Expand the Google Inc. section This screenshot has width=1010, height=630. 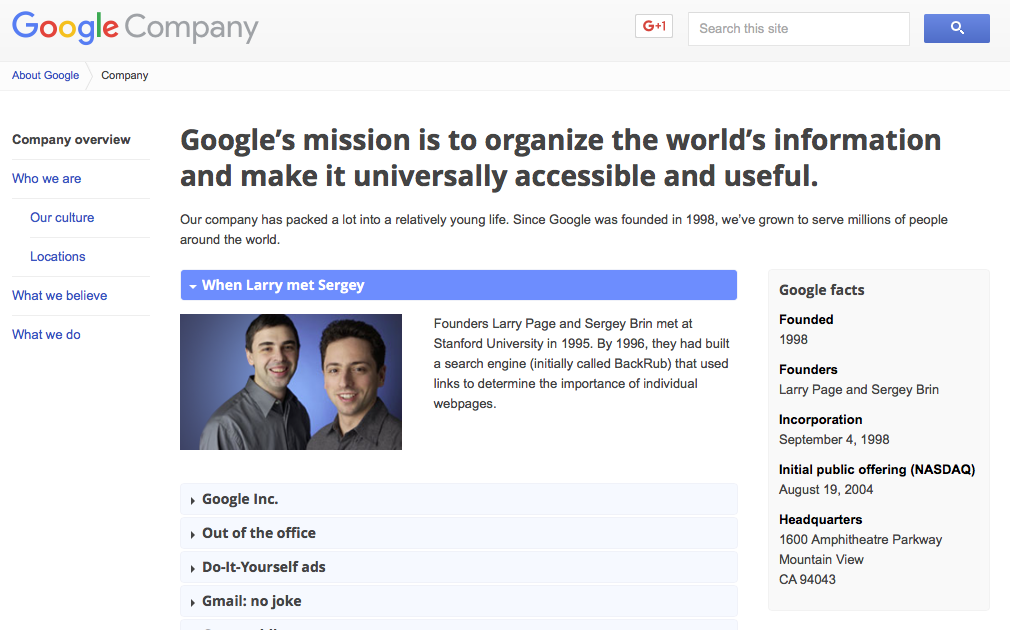pyautogui.click(x=459, y=499)
